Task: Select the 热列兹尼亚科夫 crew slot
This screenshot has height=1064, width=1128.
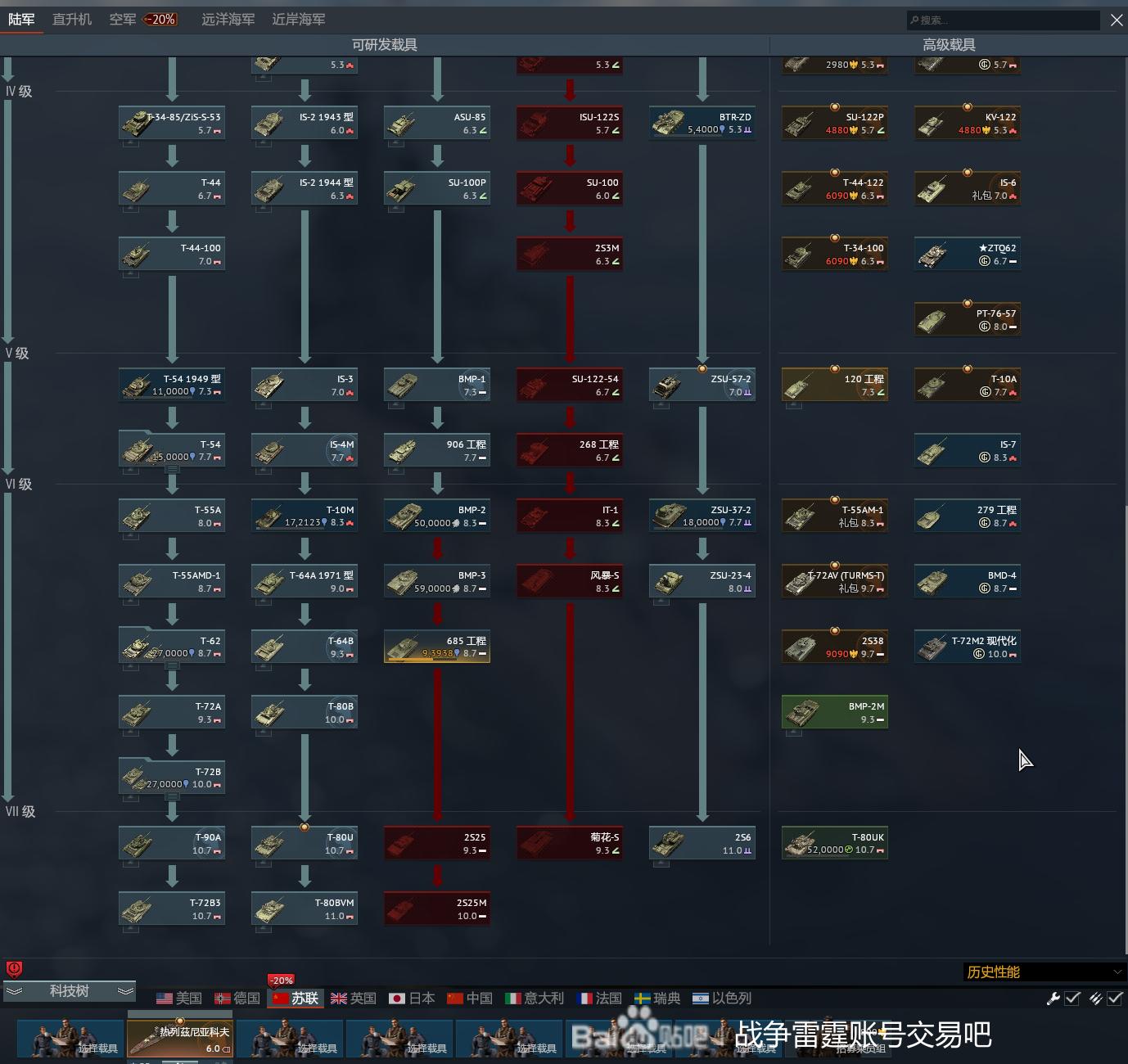Action: (180, 1038)
